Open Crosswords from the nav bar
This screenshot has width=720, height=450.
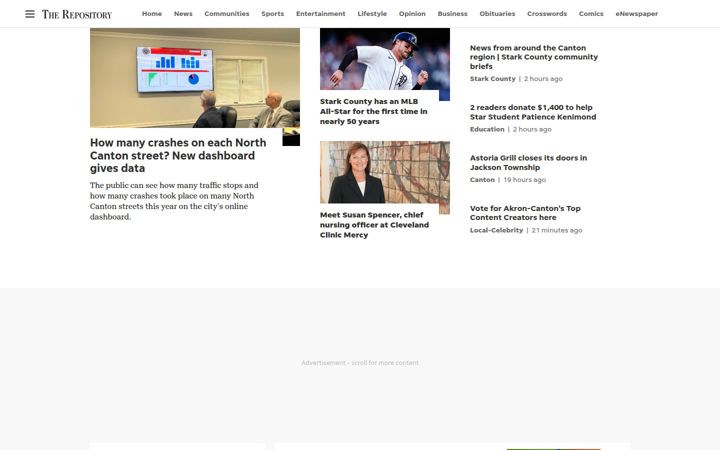coord(547,14)
